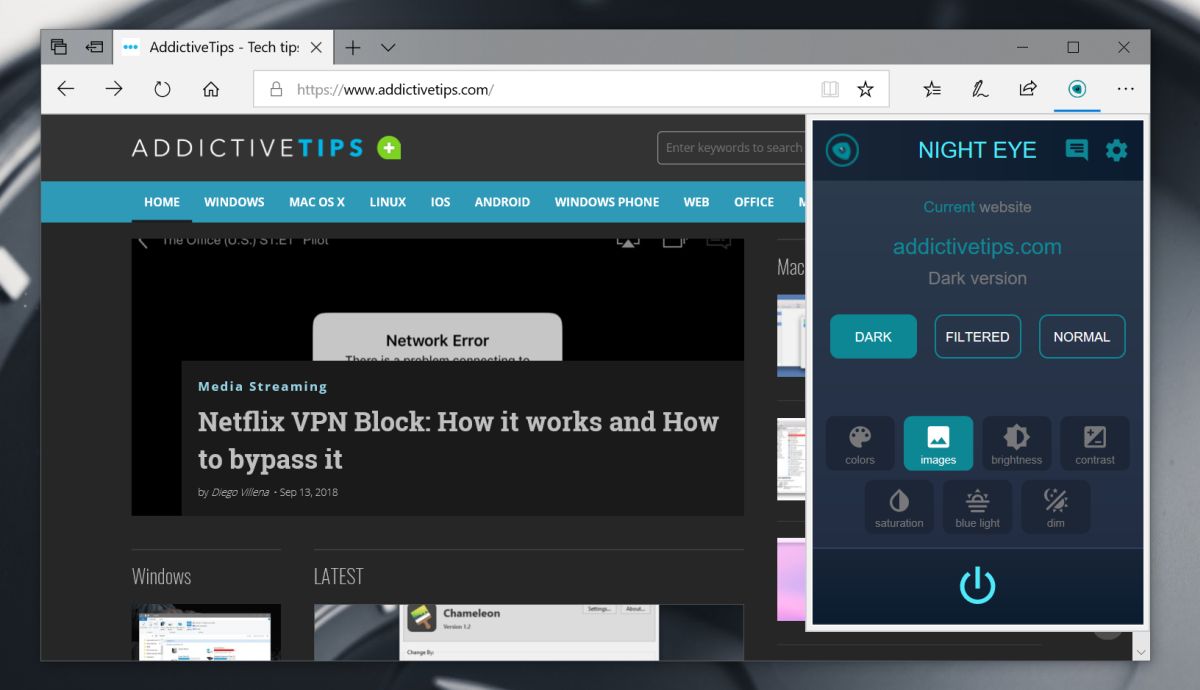Focus the Enter keywords to search box

732,148
